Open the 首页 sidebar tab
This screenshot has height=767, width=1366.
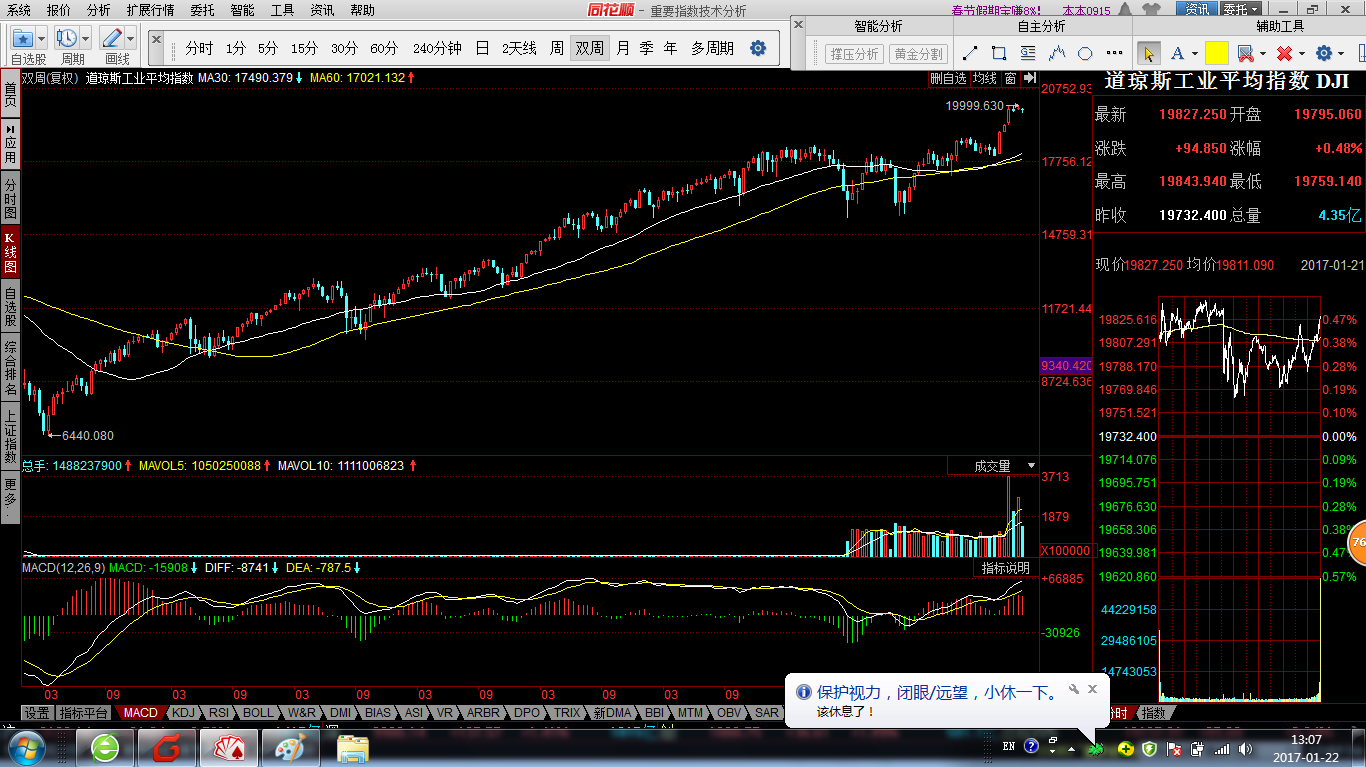tap(10, 94)
